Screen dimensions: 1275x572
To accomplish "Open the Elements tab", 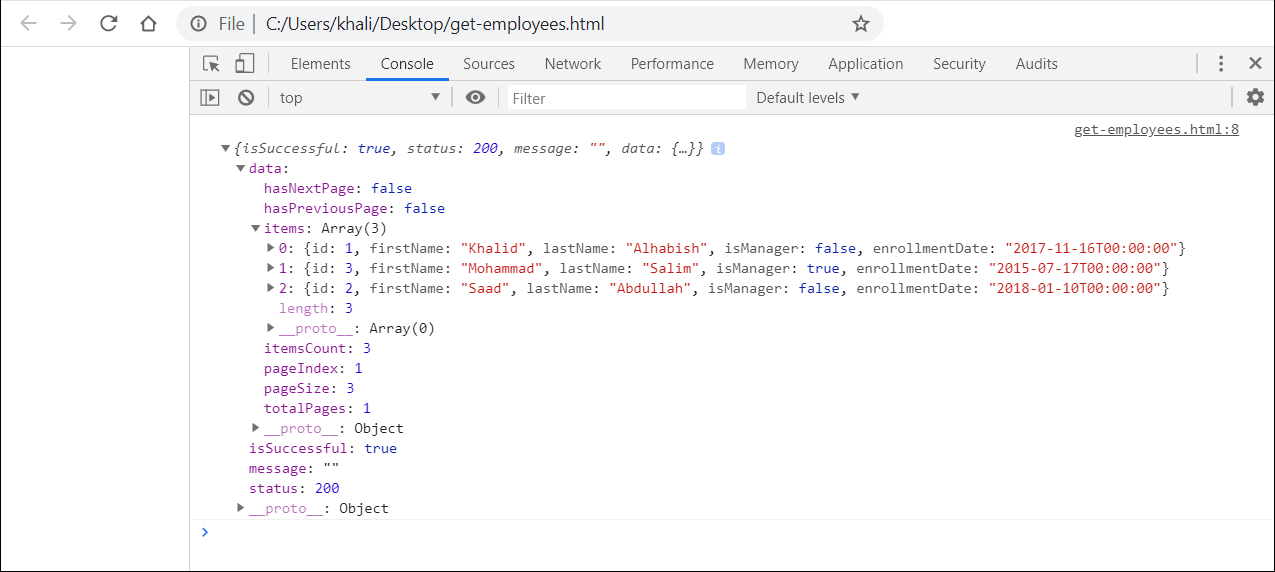I will click(x=320, y=63).
